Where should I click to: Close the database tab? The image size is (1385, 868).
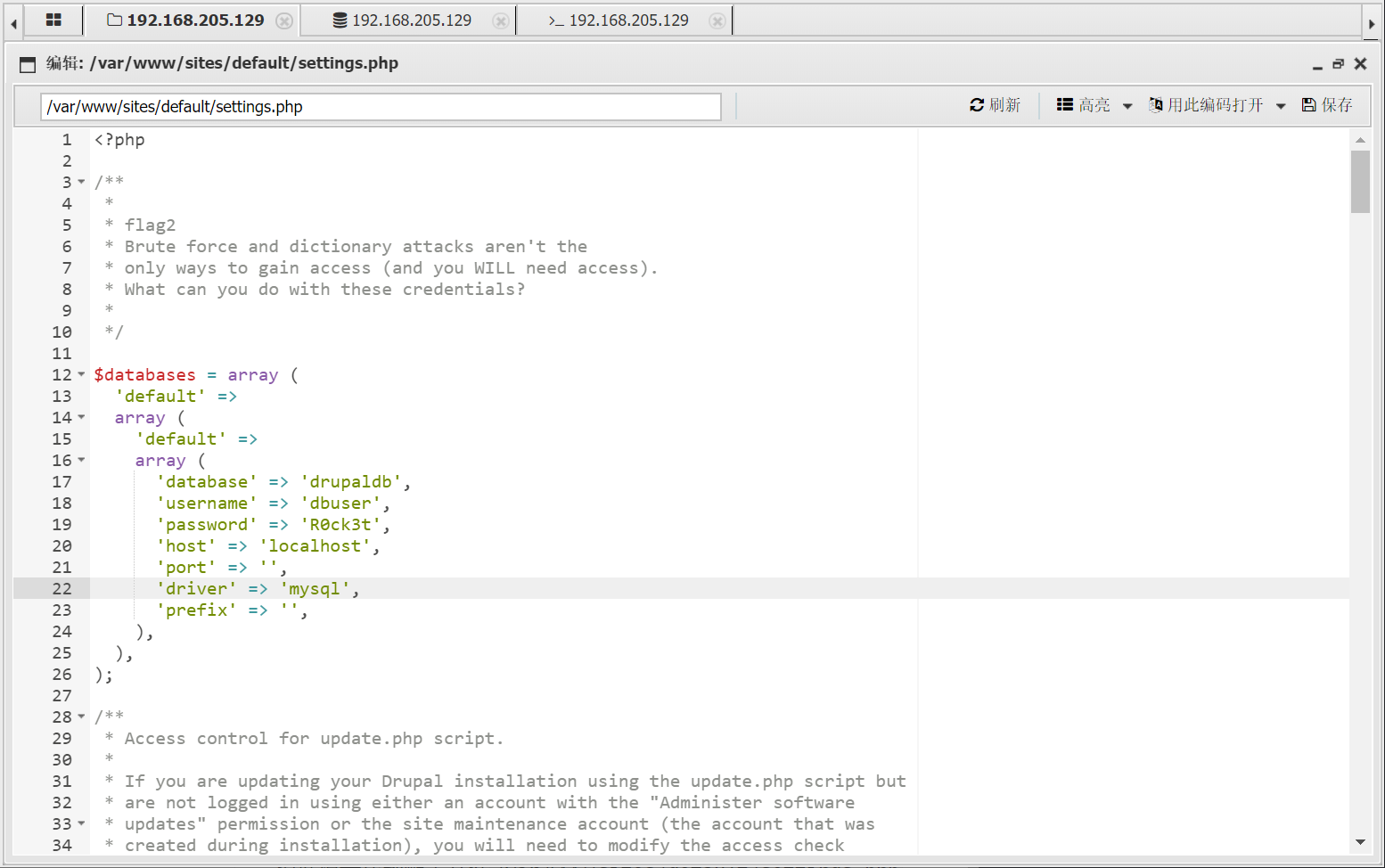501,20
